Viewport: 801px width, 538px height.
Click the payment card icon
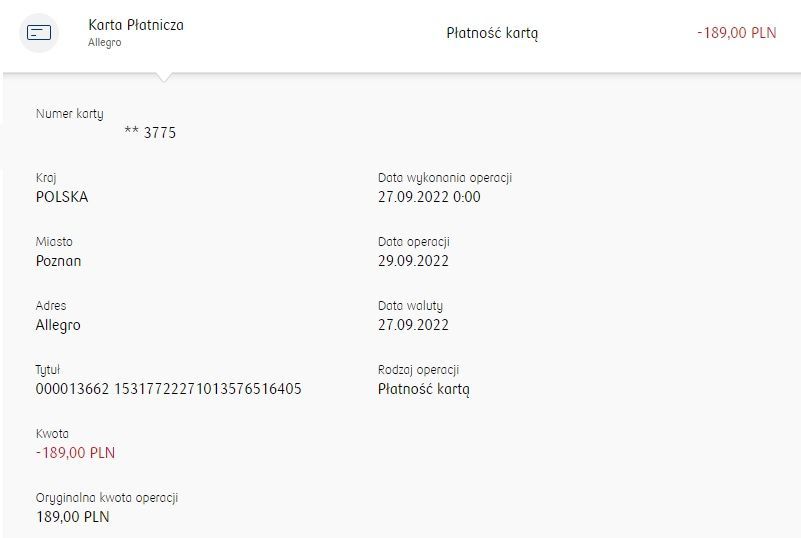pyautogui.click(x=39, y=33)
